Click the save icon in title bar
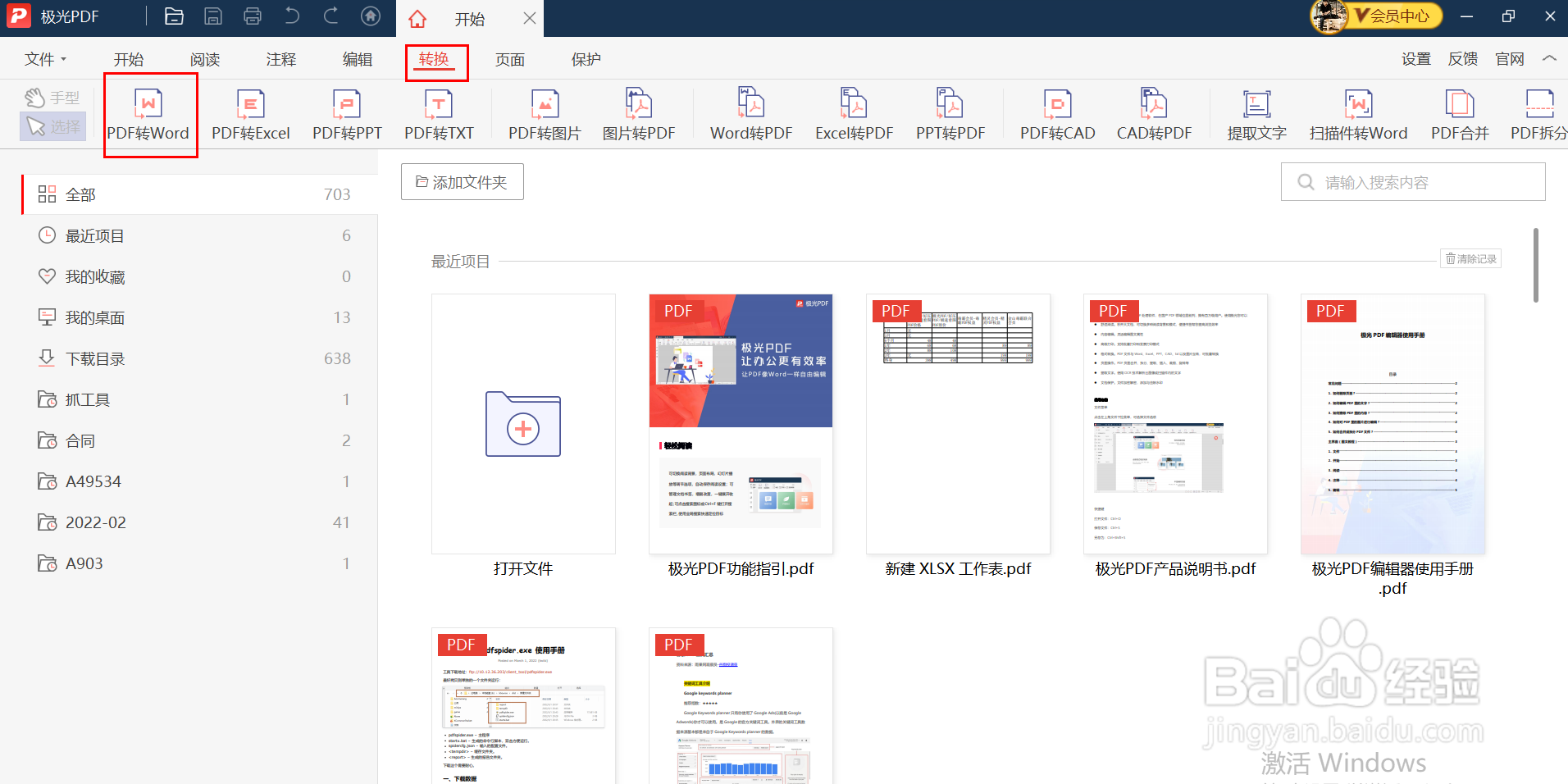Image resolution: width=1568 pixels, height=784 pixels. click(x=213, y=16)
